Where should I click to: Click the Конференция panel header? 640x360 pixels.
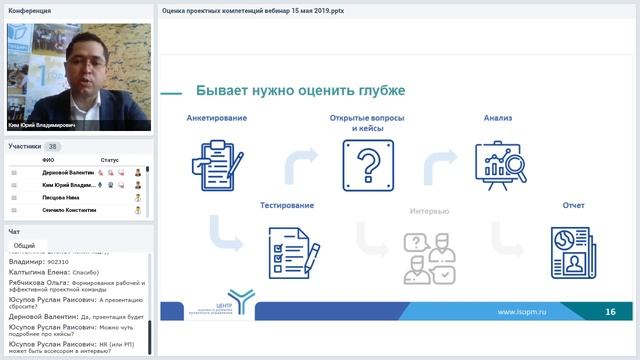click(x=29, y=11)
